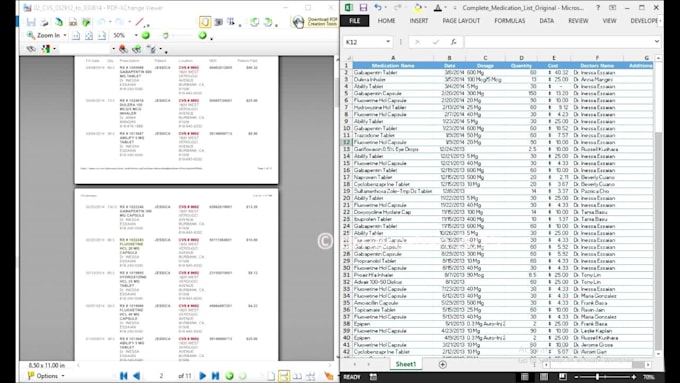680x383 pixels.
Task: Go to last page in PDF viewer
Action: [215, 376]
